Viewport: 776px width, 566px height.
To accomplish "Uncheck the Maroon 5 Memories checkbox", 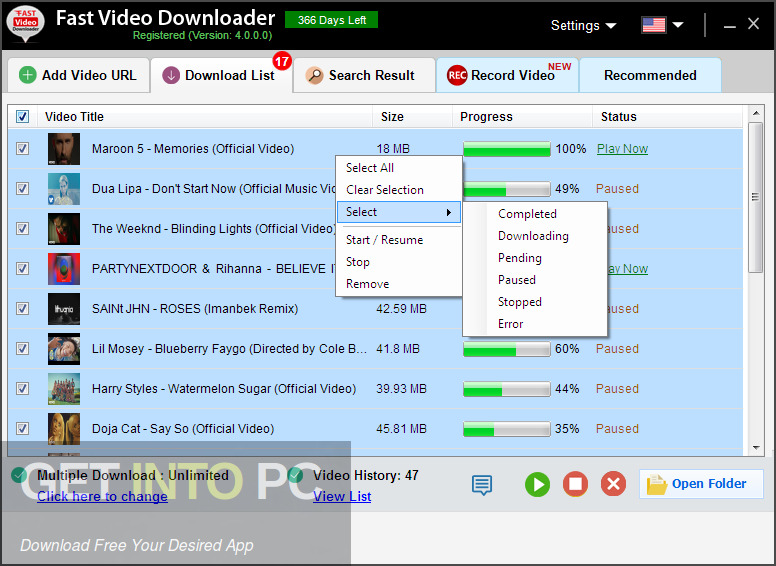I will tap(22, 148).
